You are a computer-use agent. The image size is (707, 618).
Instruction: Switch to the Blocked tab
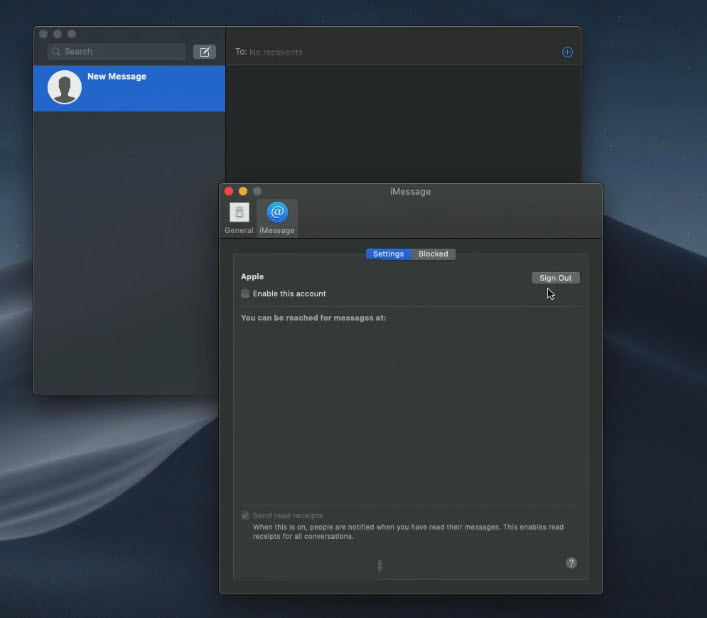(433, 254)
